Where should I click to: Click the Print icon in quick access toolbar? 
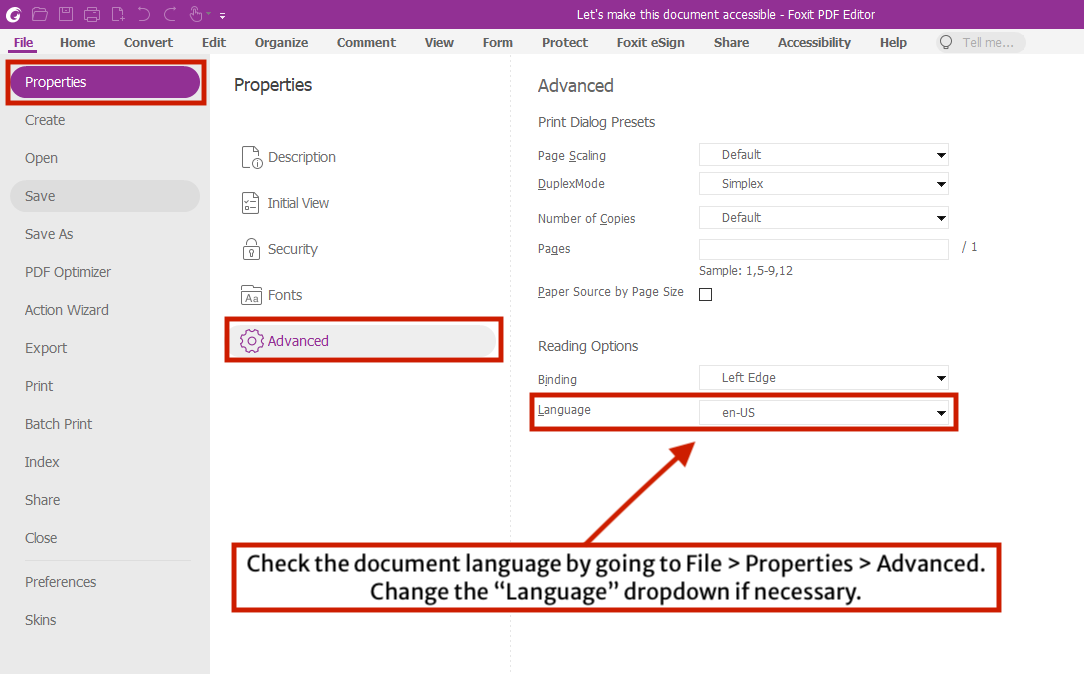pos(92,14)
